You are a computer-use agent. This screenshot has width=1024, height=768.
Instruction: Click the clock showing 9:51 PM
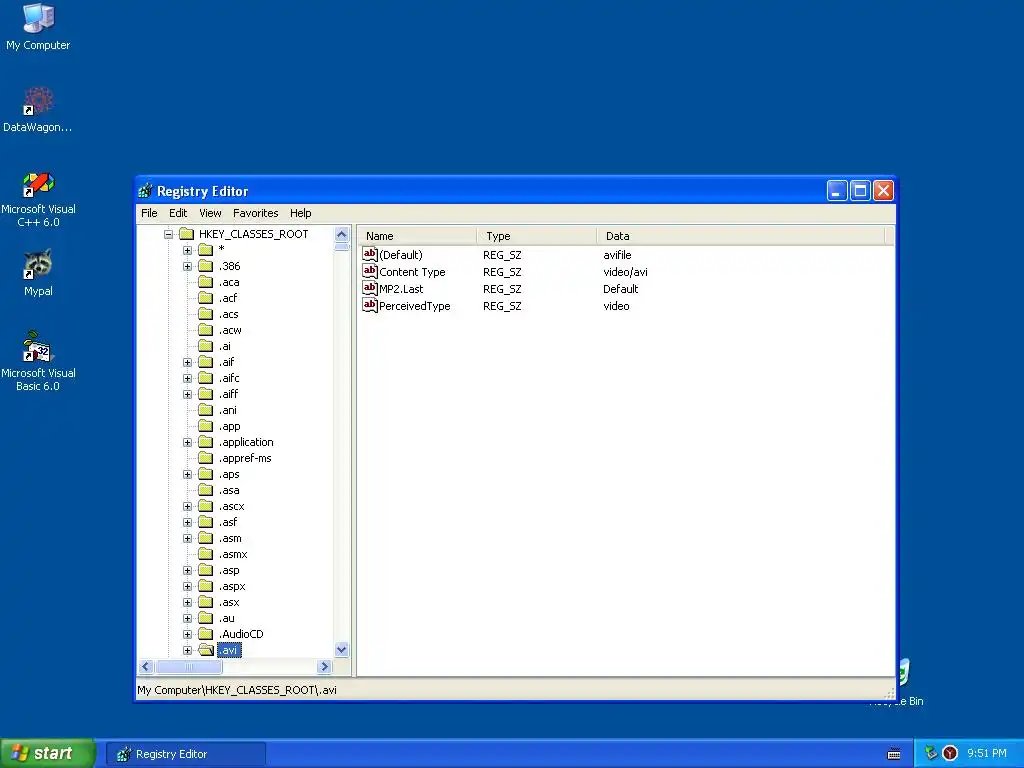(x=987, y=753)
